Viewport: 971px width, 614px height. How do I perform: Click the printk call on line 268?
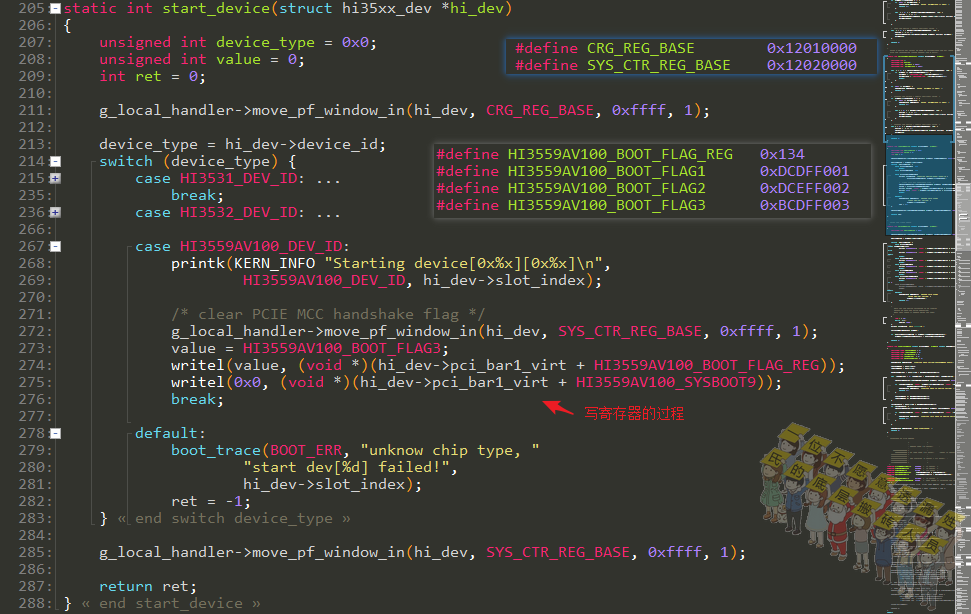click(x=198, y=264)
